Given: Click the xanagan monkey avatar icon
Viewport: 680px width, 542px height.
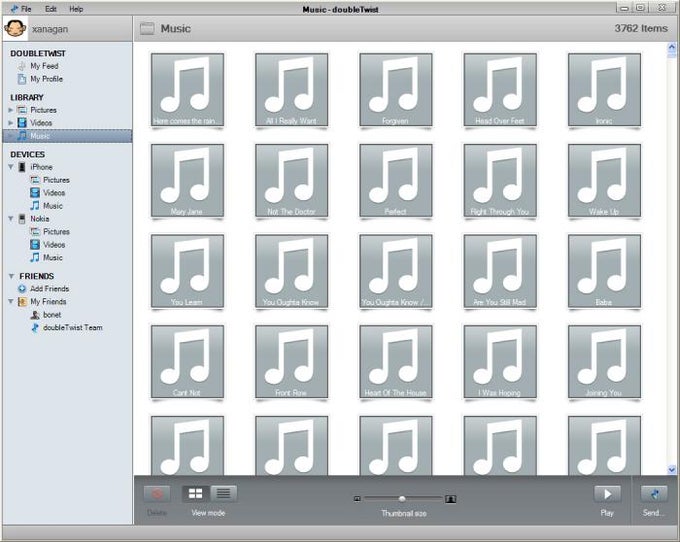Looking at the screenshot, I should tap(15, 29).
